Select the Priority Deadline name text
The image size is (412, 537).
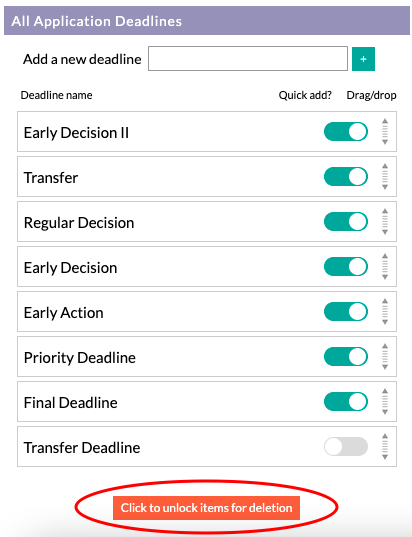click(80, 358)
